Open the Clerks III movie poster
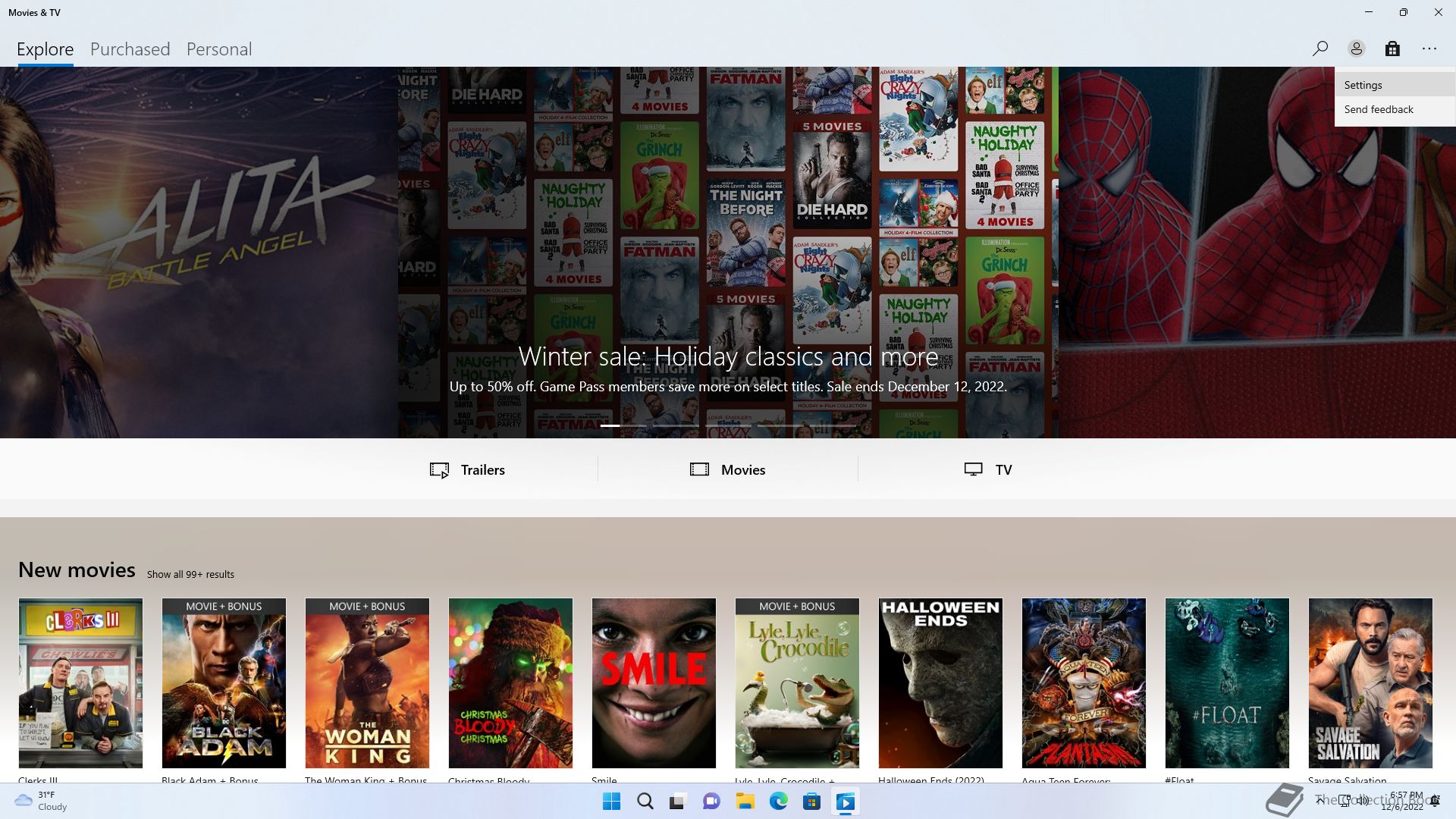The image size is (1456, 819). tap(80, 683)
